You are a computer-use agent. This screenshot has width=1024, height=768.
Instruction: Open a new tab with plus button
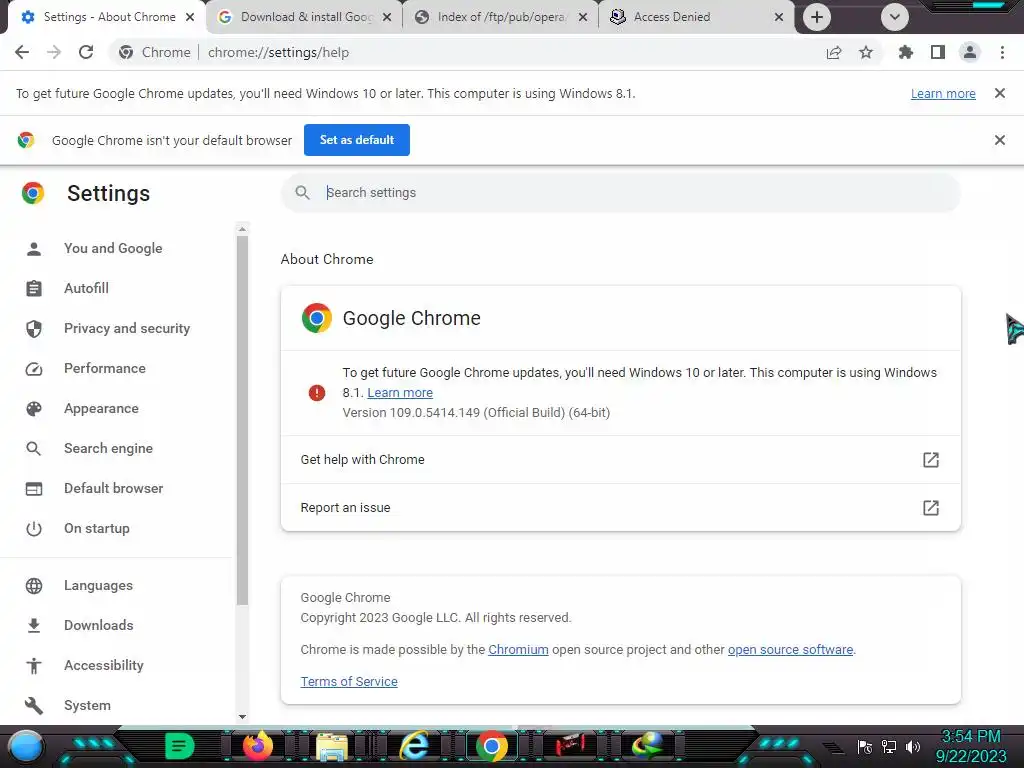[x=817, y=17]
